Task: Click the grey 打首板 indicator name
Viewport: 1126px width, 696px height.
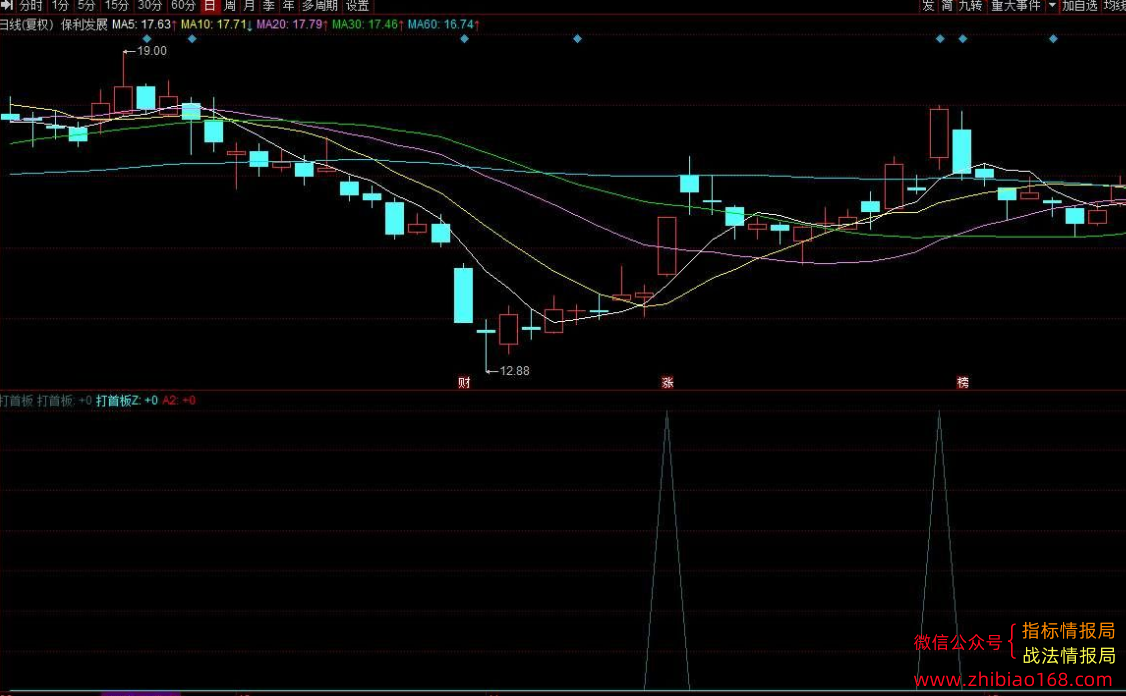Action: click(16, 400)
